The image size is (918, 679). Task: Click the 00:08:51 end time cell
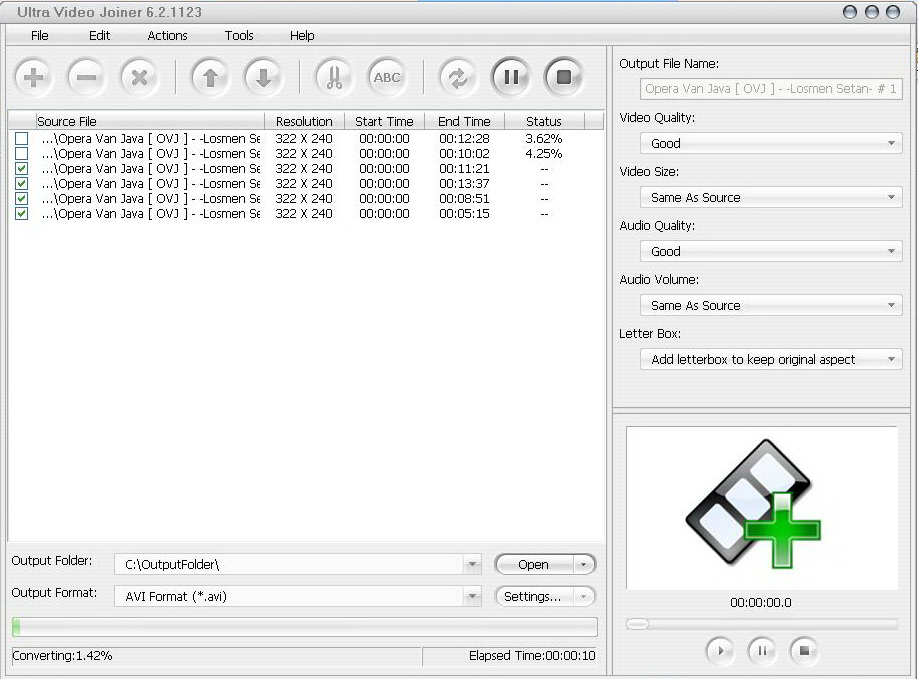464,198
